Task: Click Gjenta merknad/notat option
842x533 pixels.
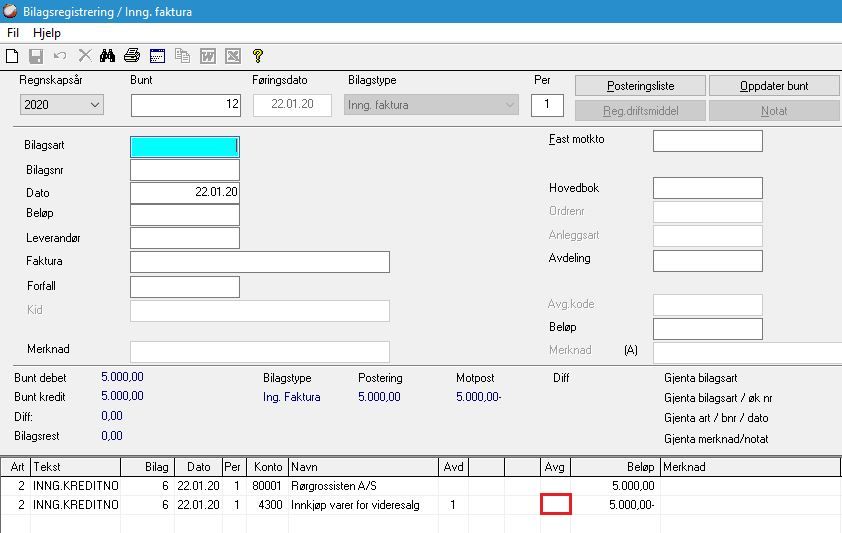Action: coord(716,439)
